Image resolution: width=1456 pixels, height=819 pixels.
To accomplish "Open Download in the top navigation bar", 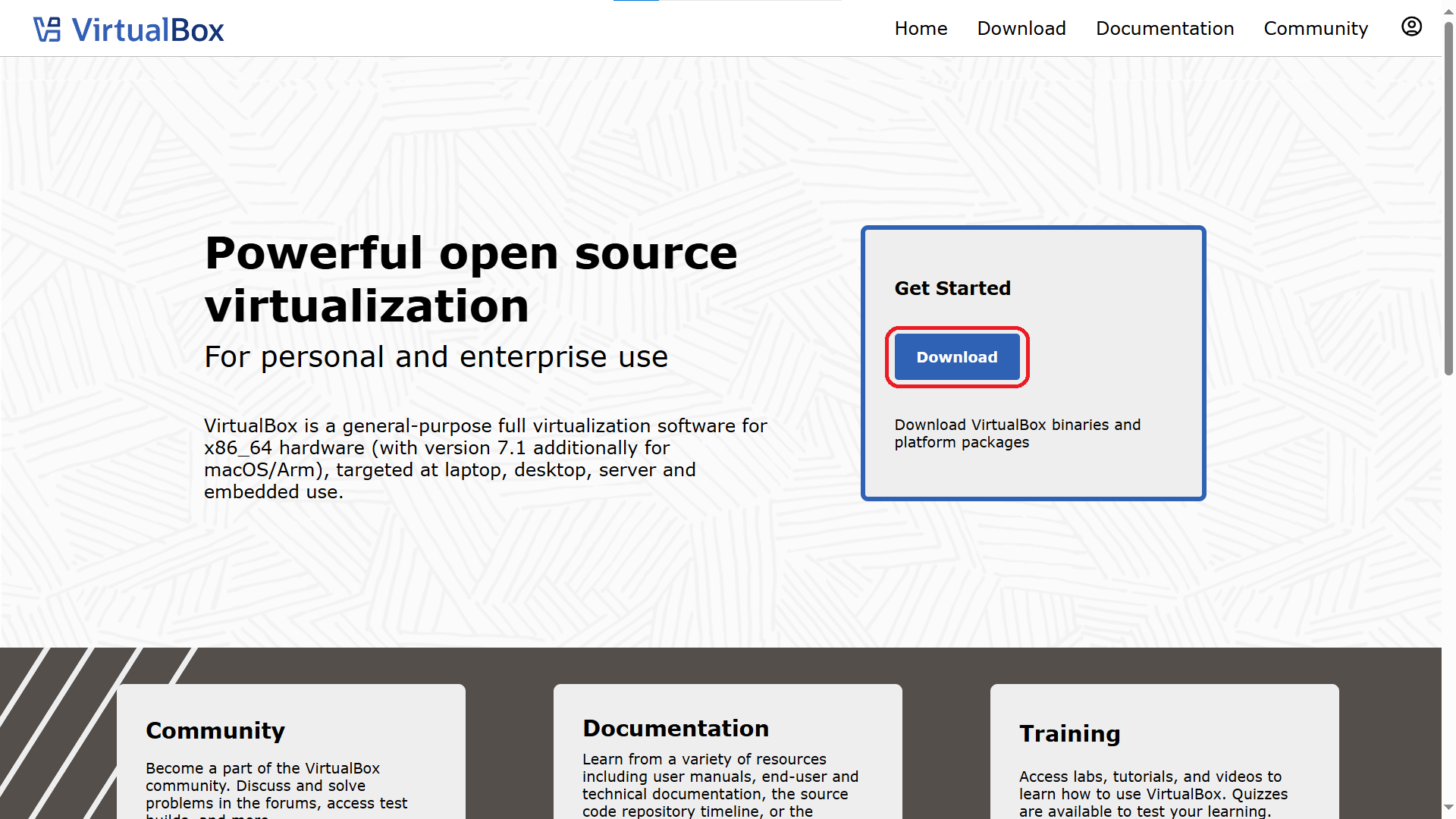I will coord(1021,29).
